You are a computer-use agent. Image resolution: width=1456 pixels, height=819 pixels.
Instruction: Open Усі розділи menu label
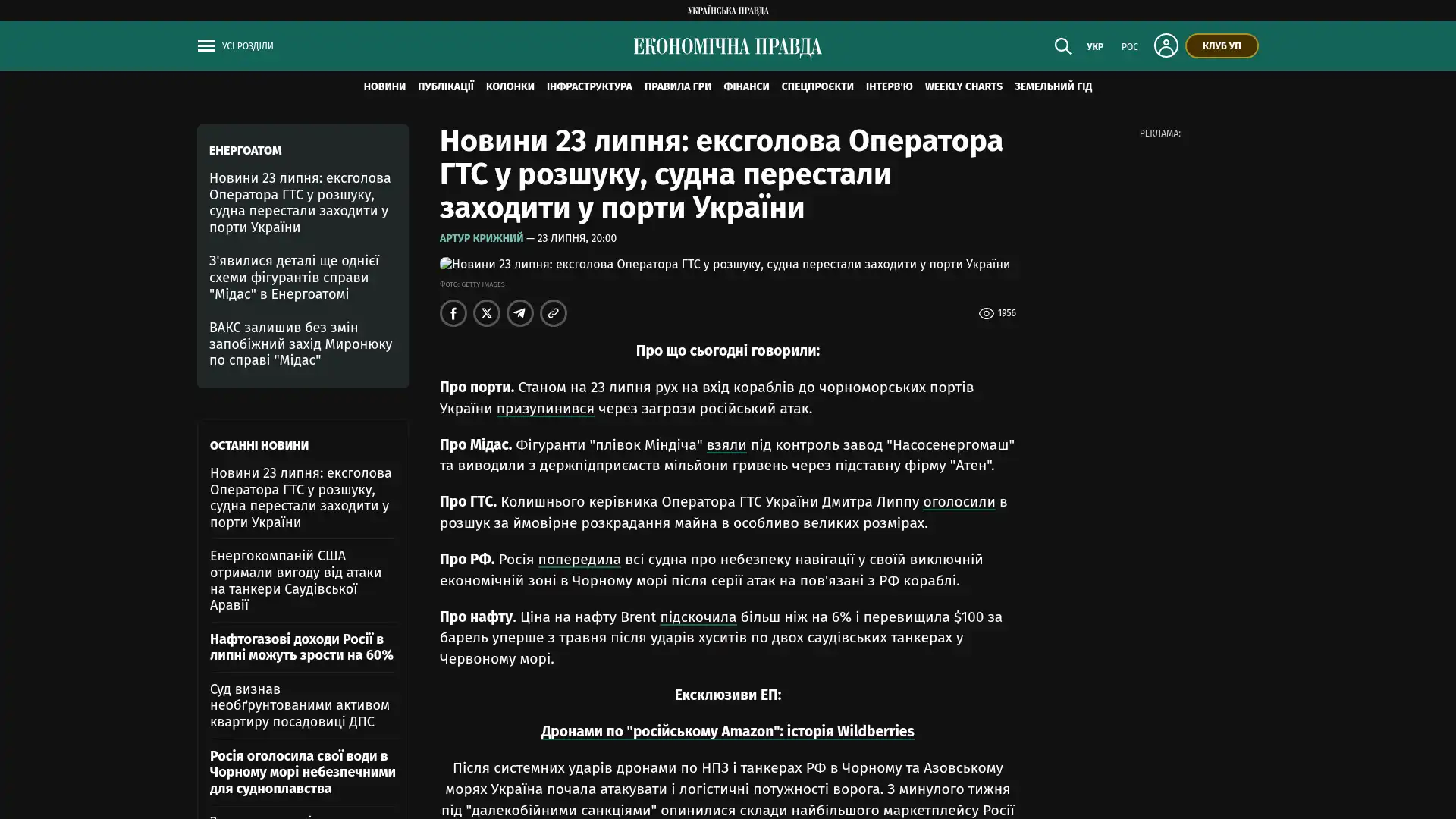coord(248,46)
